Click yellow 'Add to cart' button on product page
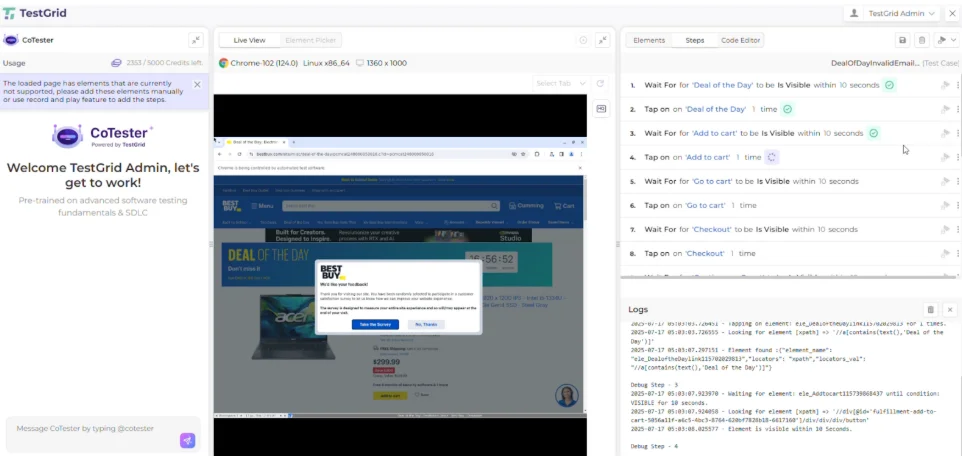The width and height of the screenshot is (962, 456). coord(390,396)
